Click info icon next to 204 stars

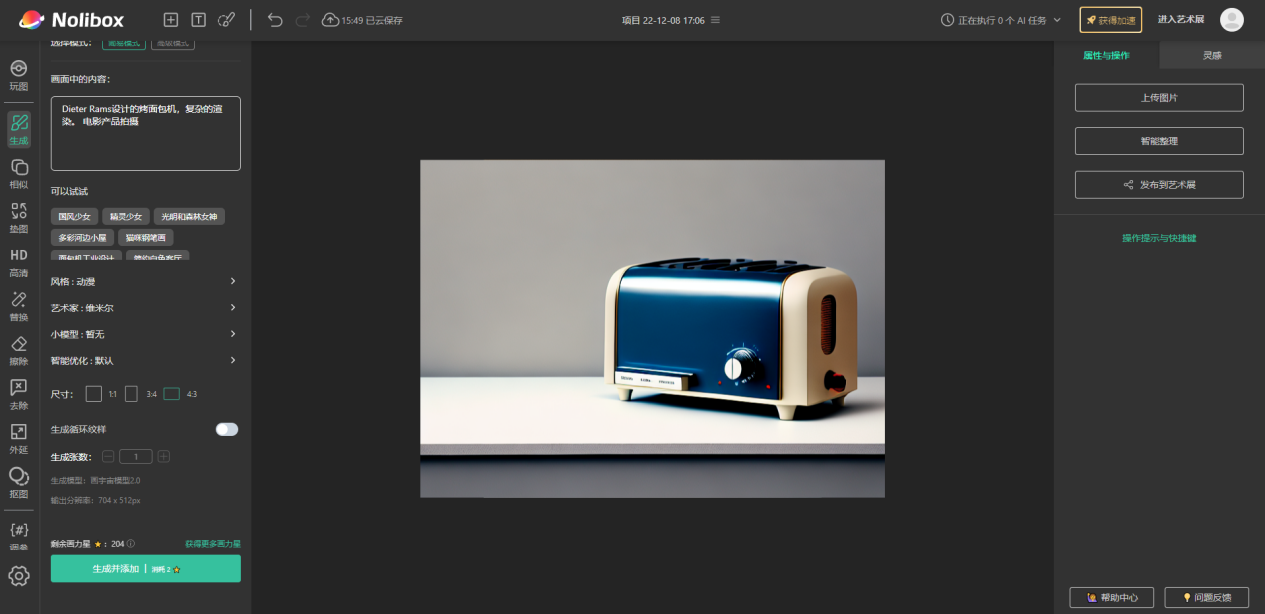pyautogui.click(x=131, y=544)
